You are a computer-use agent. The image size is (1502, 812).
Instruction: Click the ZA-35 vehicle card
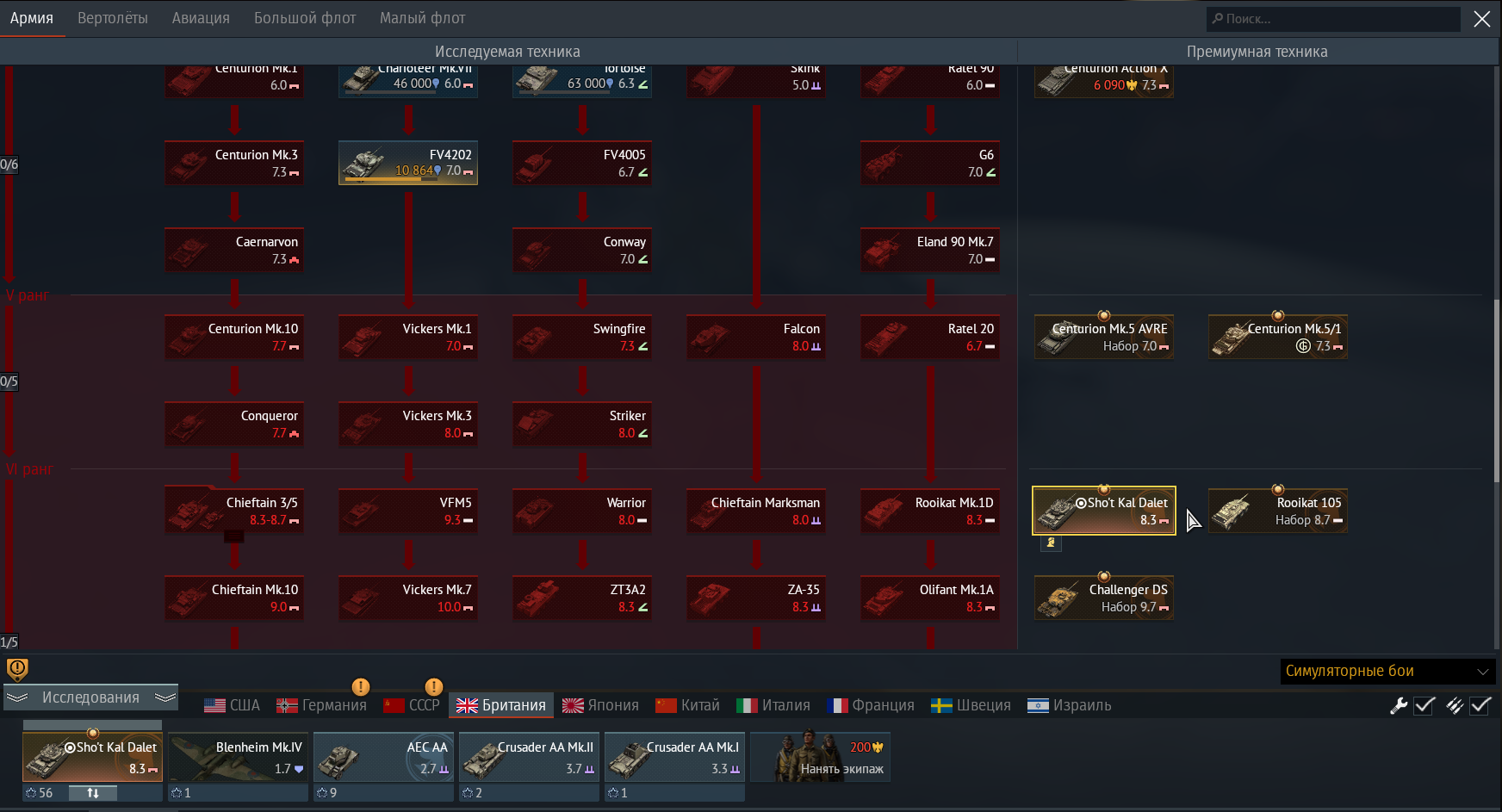tap(756, 598)
